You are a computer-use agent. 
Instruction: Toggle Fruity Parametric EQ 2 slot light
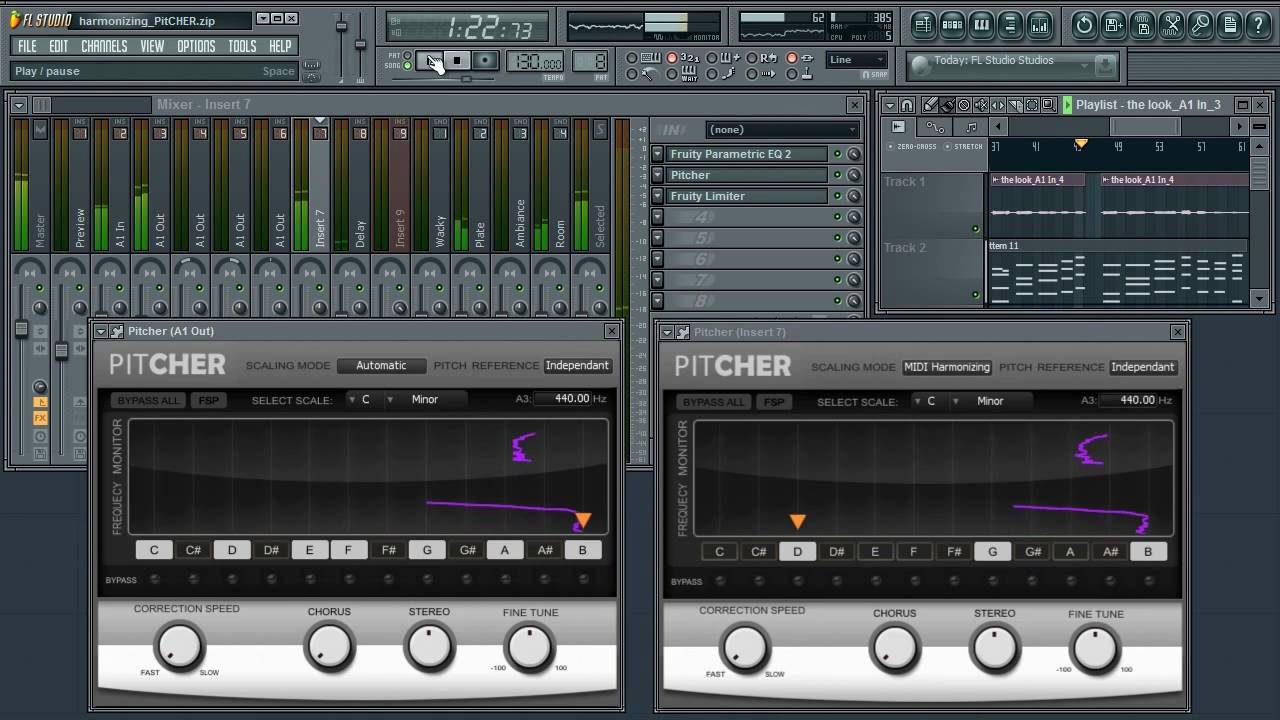tap(837, 154)
